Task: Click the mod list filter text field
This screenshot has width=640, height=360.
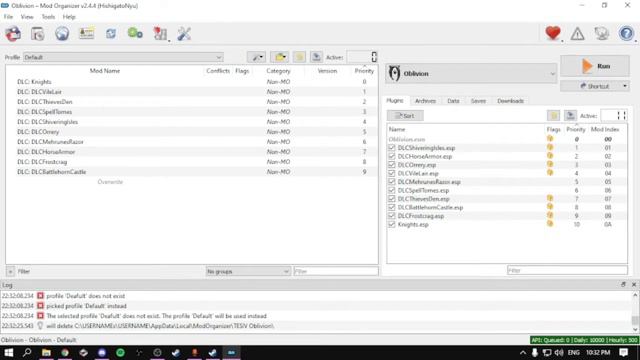Action: (336, 271)
